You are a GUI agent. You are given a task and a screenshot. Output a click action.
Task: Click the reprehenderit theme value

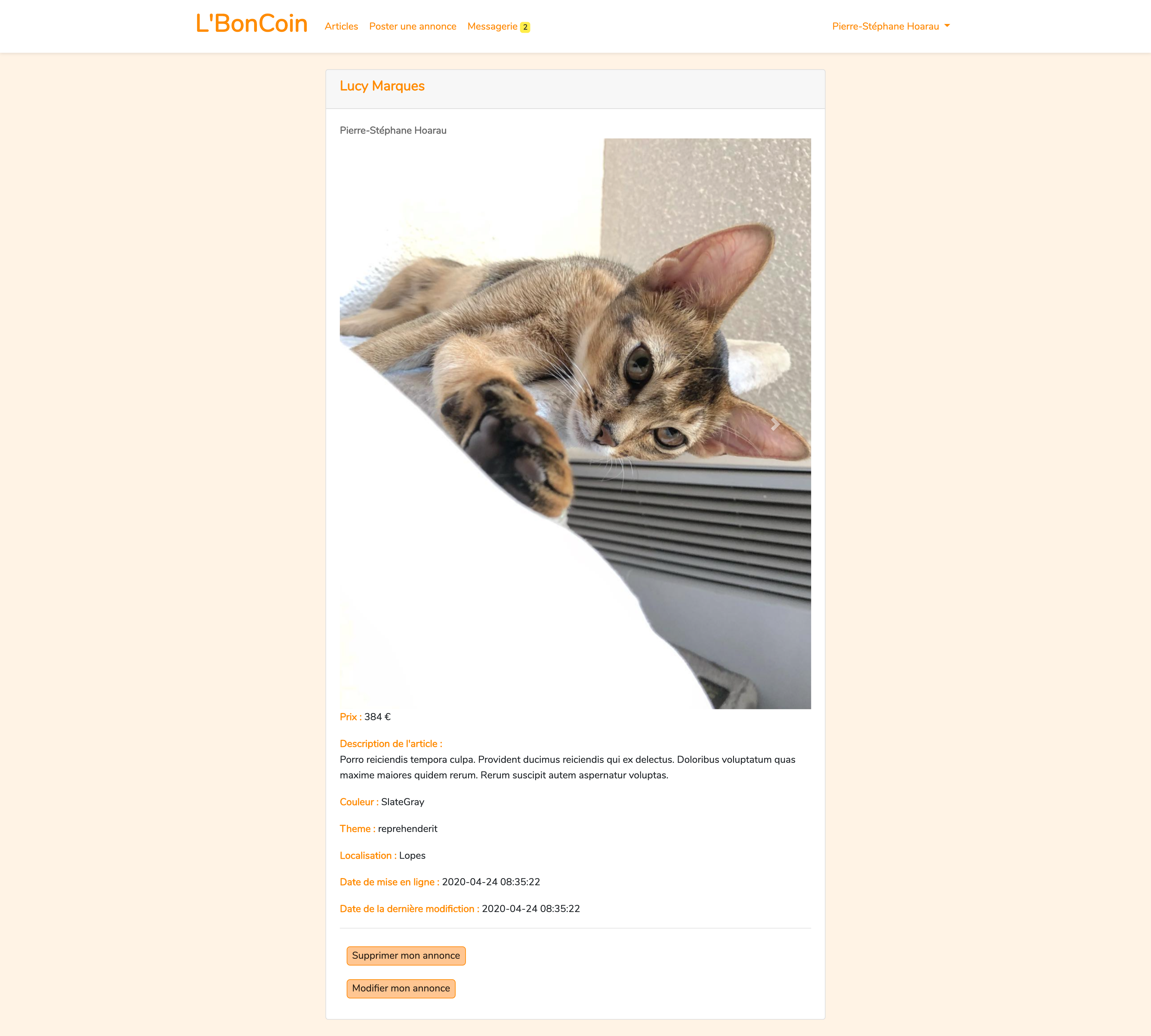pos(407,829)
